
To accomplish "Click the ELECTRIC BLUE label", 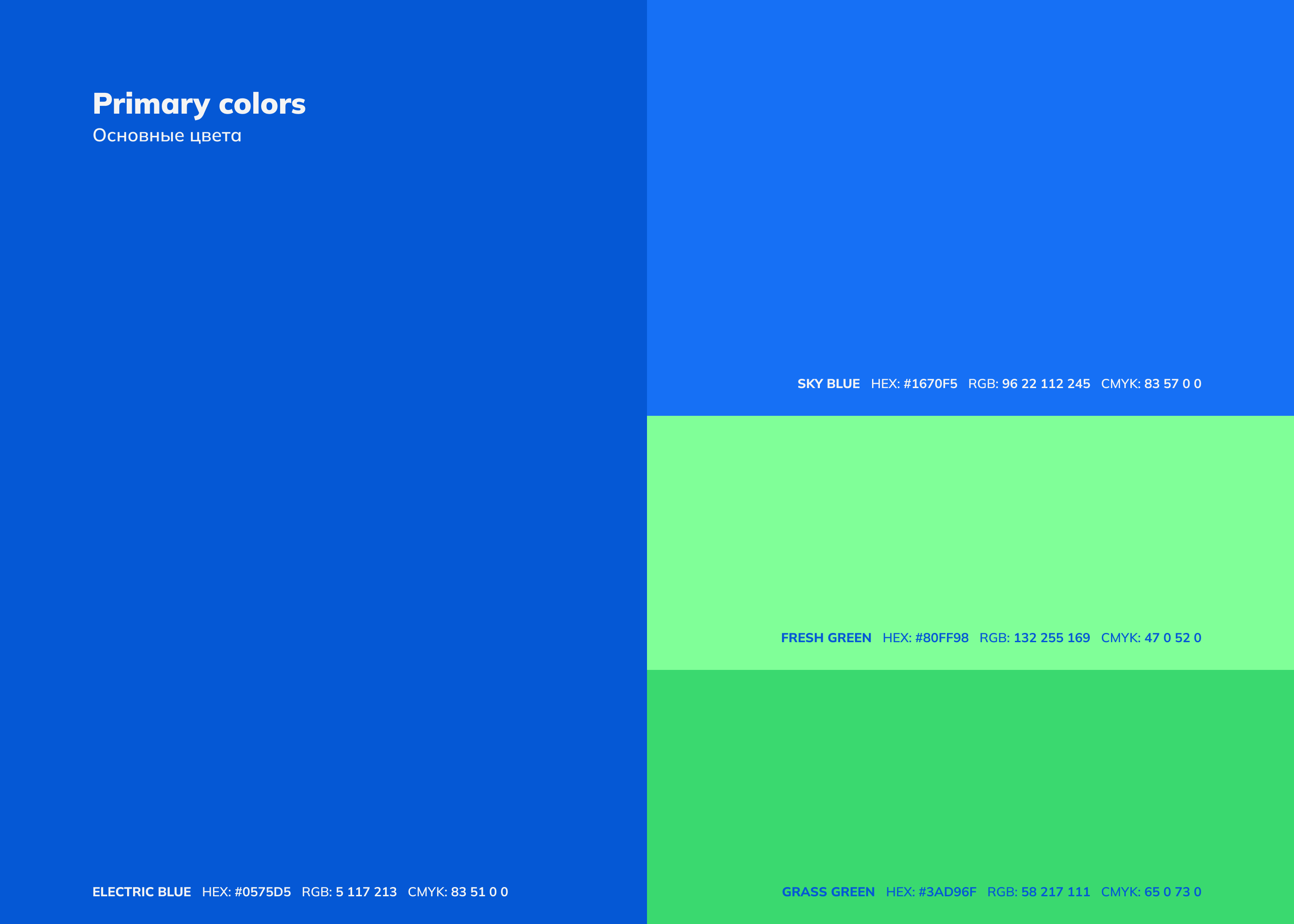I will pyautogui.click(x=142, y=892).
